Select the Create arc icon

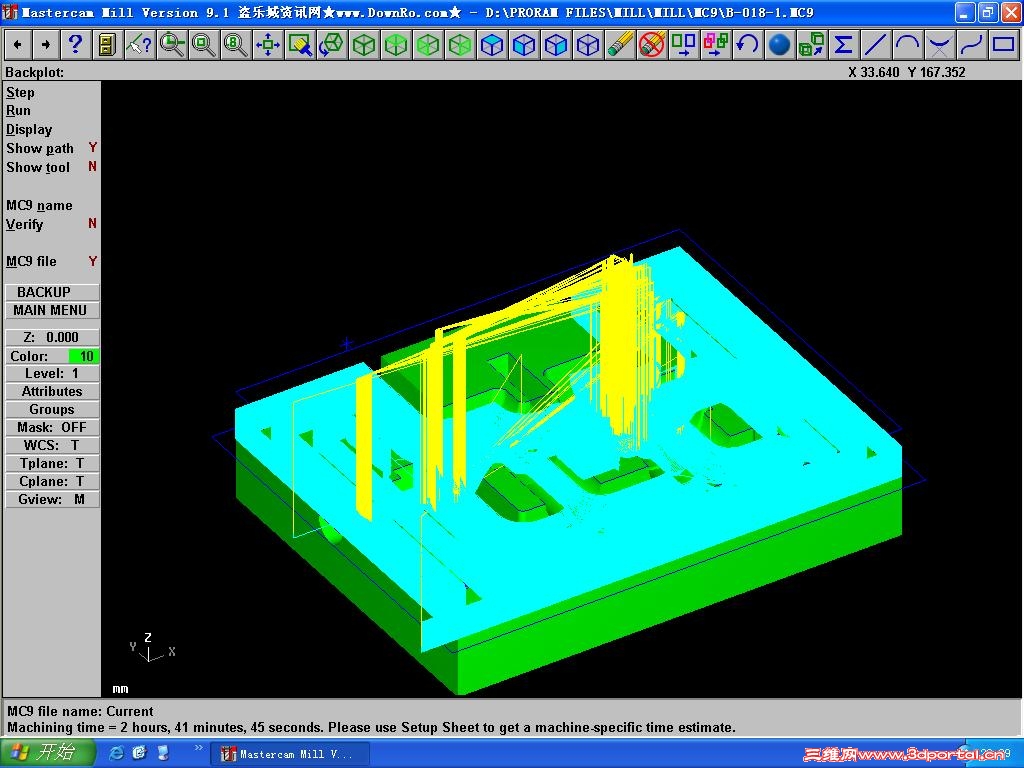[908, 45]
